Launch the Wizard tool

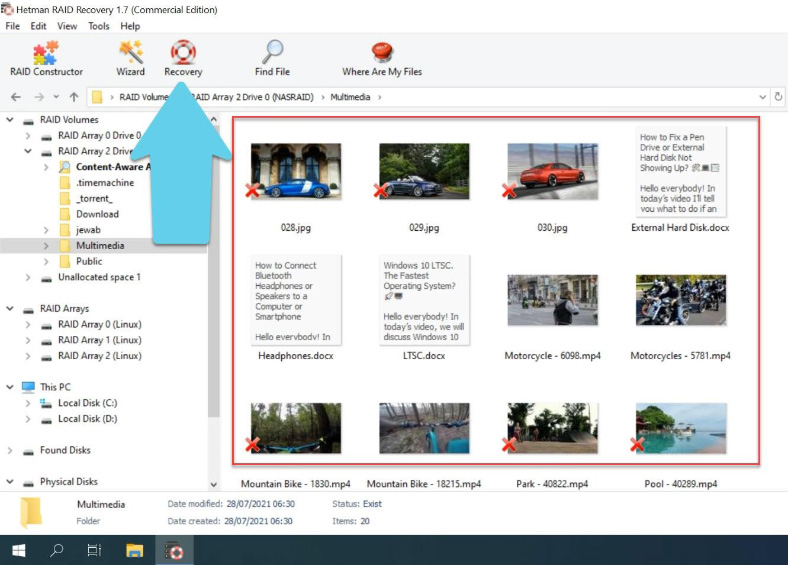click(x=130, y=58)
